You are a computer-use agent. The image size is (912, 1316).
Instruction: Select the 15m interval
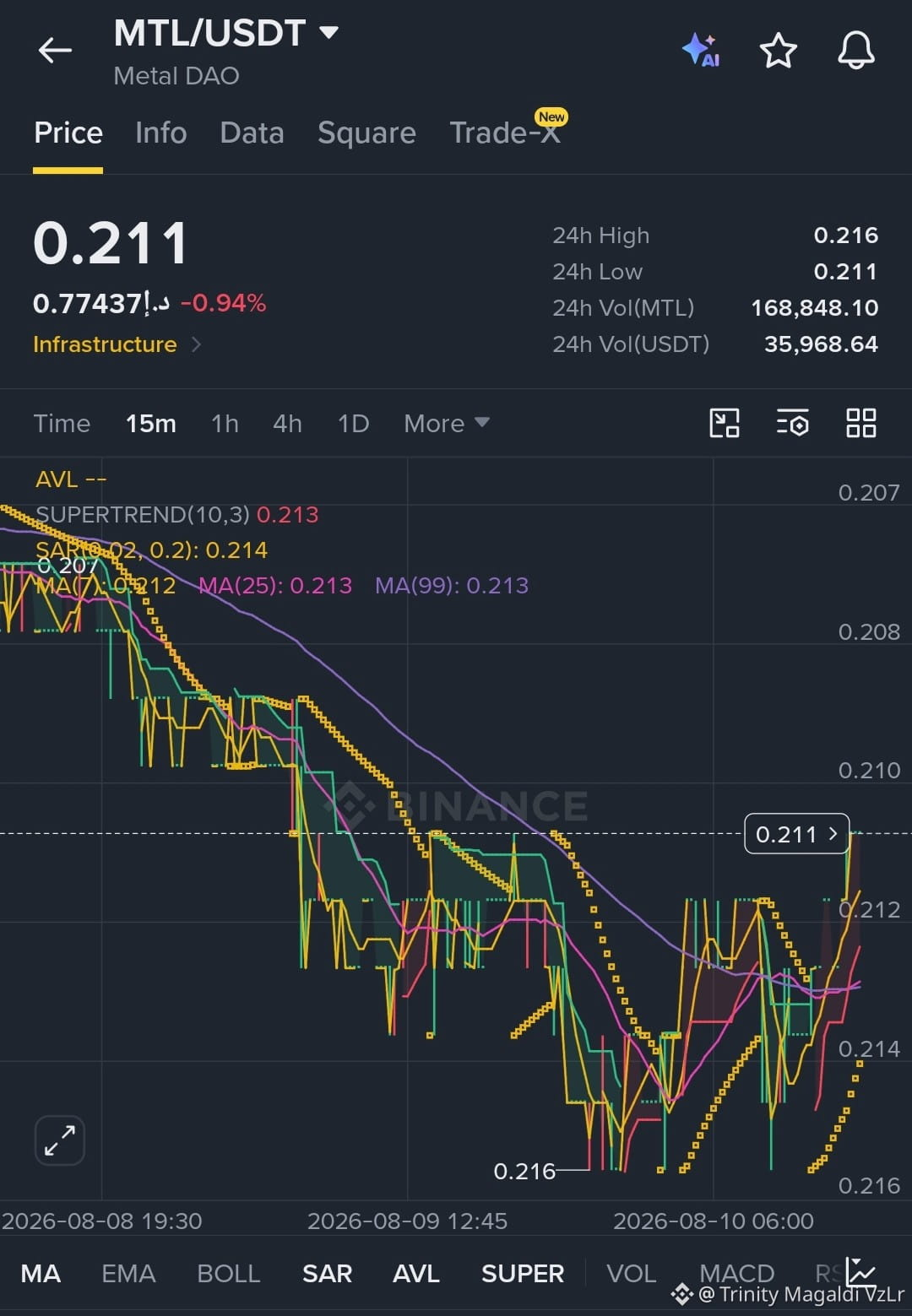(151, 423)
